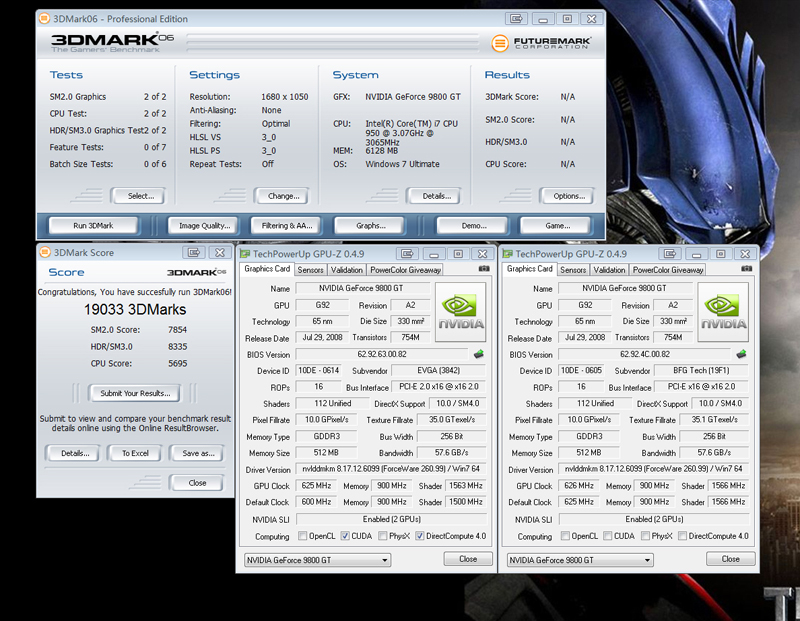Click Driver Version field in left GPU-Z
This screenshot has width=800, height=621.
pos(391,469)
